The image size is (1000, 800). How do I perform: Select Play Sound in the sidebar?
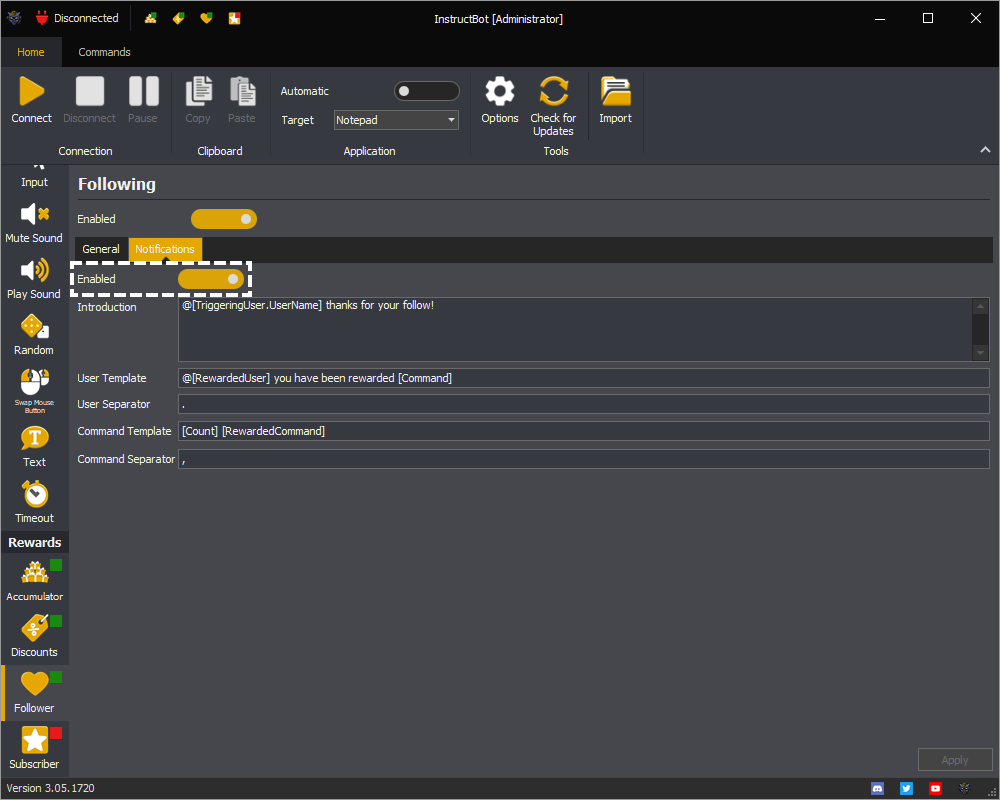click(34, 279)
